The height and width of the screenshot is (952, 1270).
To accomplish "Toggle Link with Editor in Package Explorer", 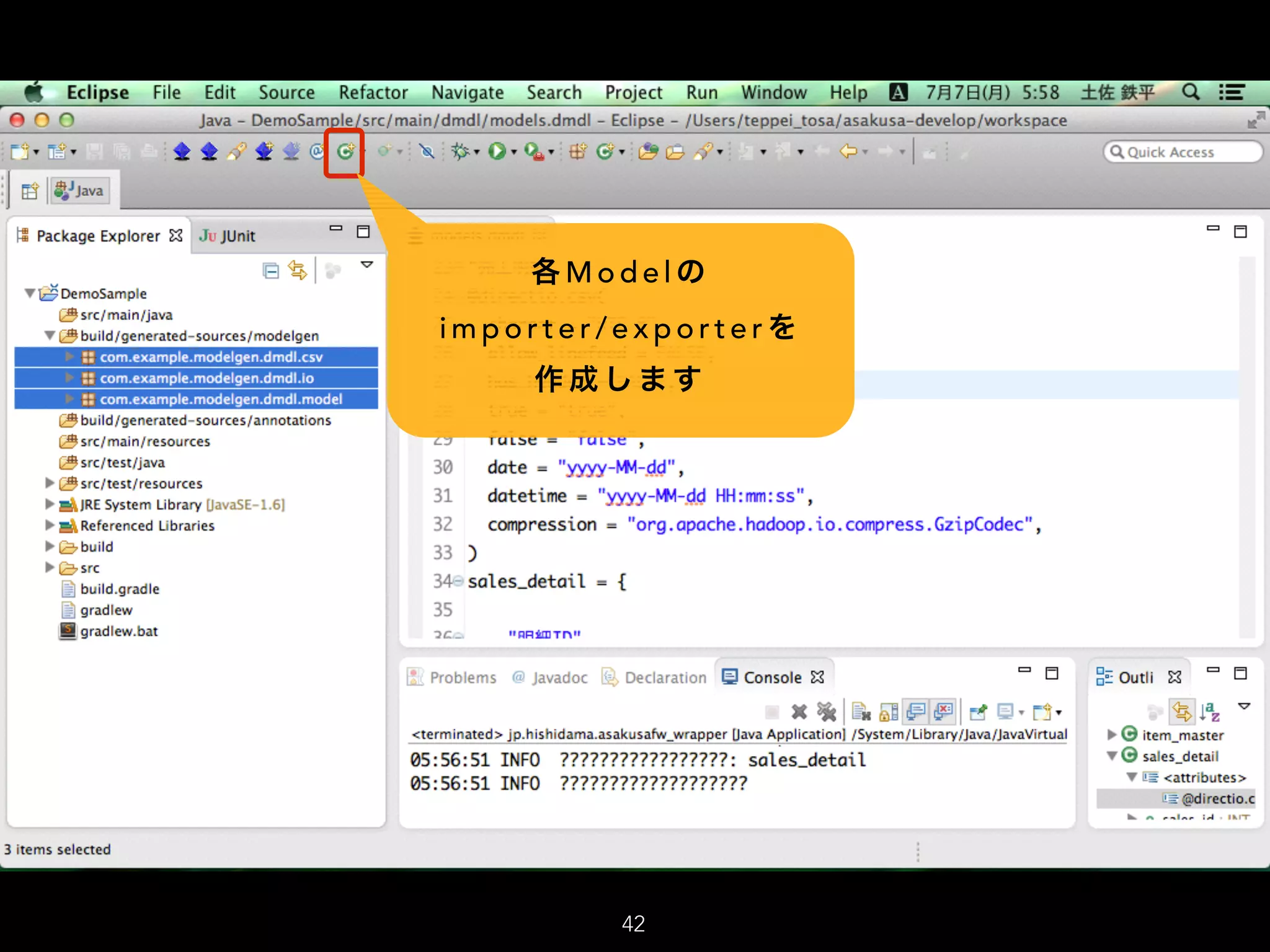I will [298, 271].
